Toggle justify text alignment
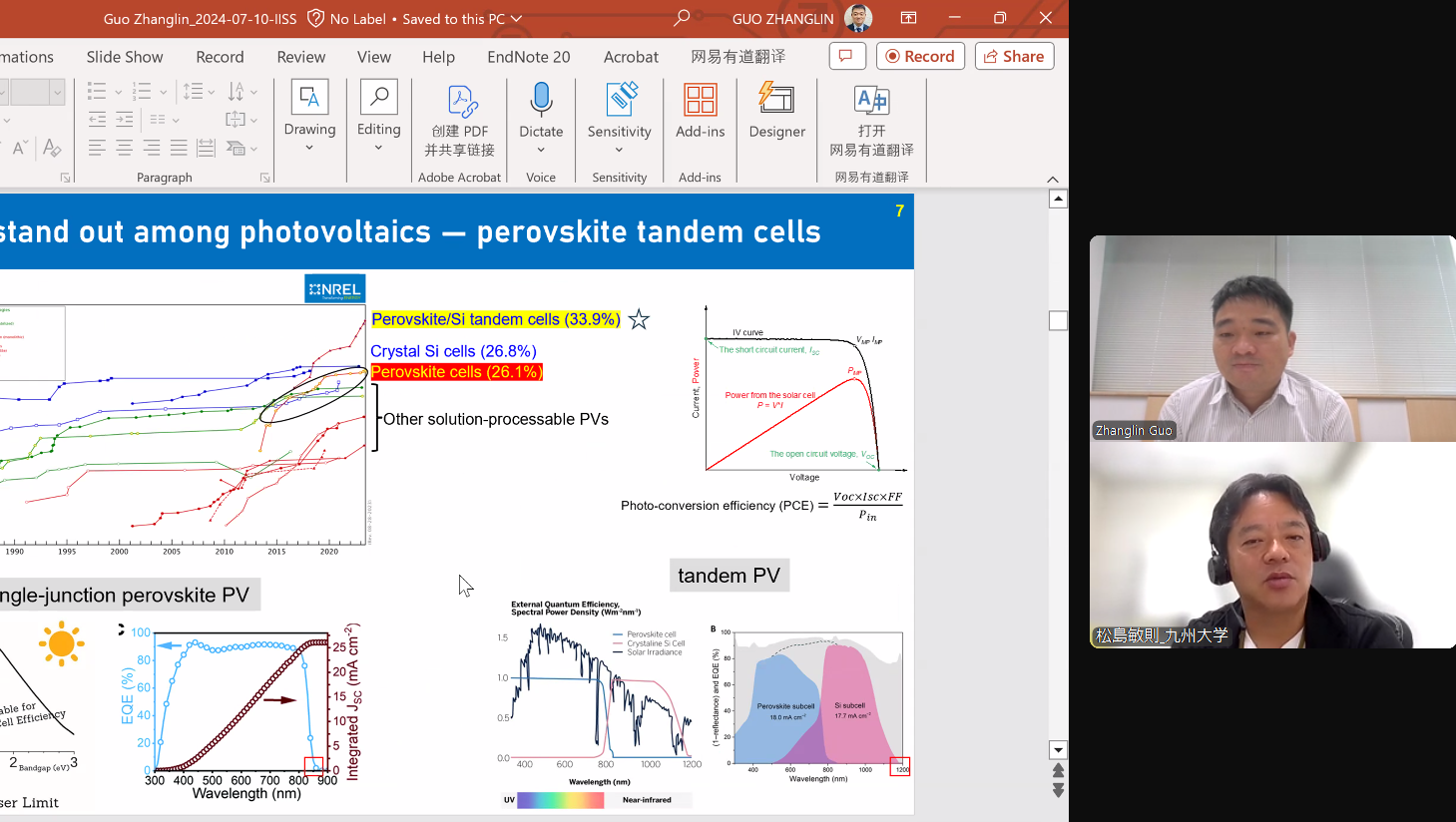The image size is (1456, 822). pyautogui.click(x=179, y=148)
